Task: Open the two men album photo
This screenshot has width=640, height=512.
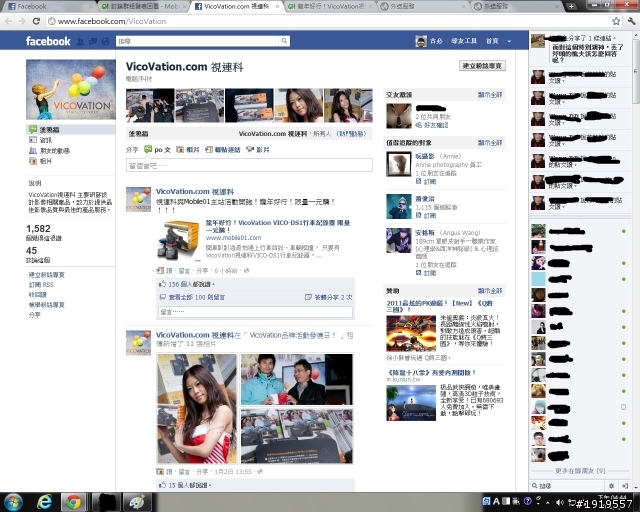Action: [x=296, y=379]
